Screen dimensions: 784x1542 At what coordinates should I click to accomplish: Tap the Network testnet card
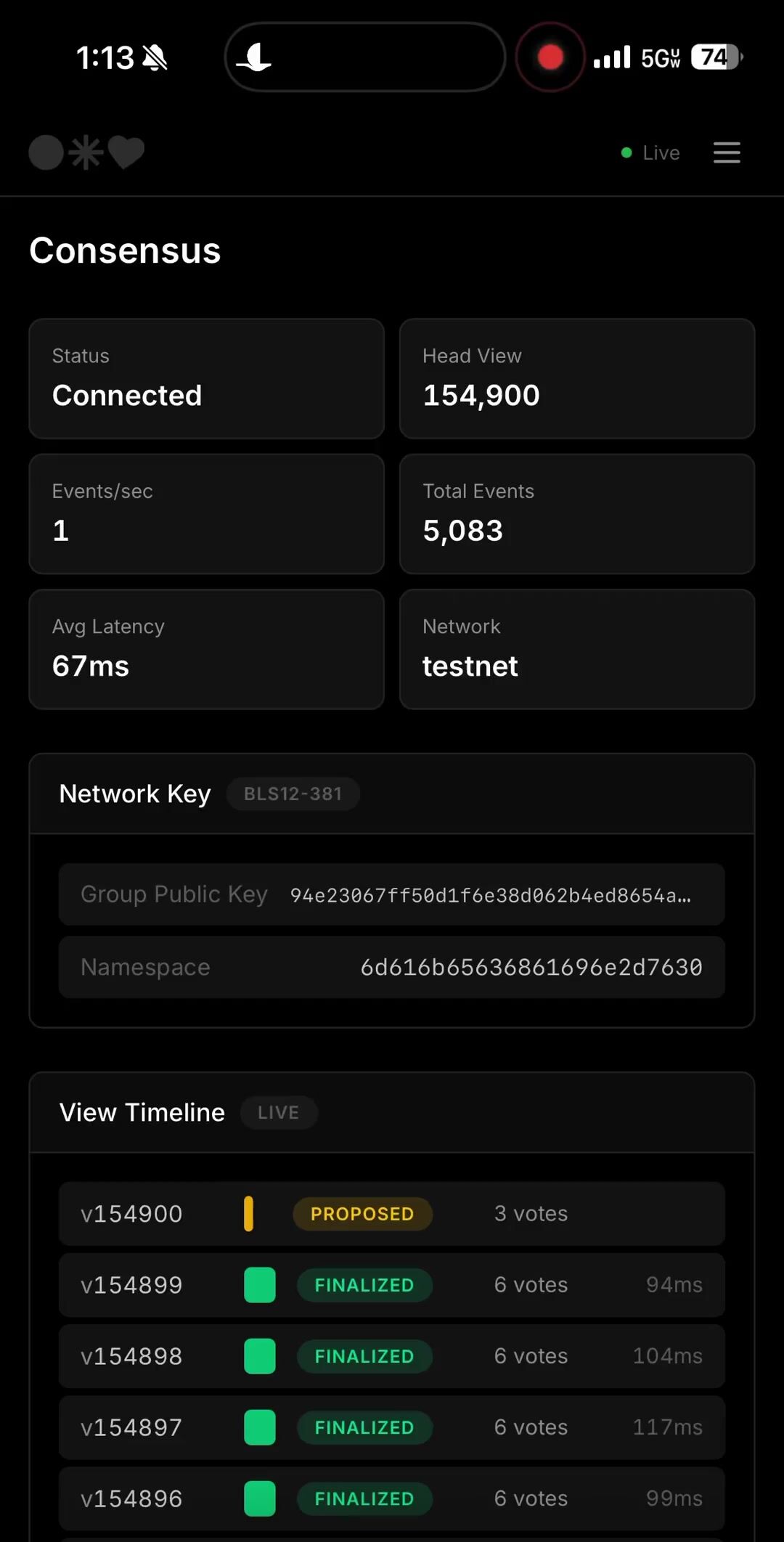(577, 649)
